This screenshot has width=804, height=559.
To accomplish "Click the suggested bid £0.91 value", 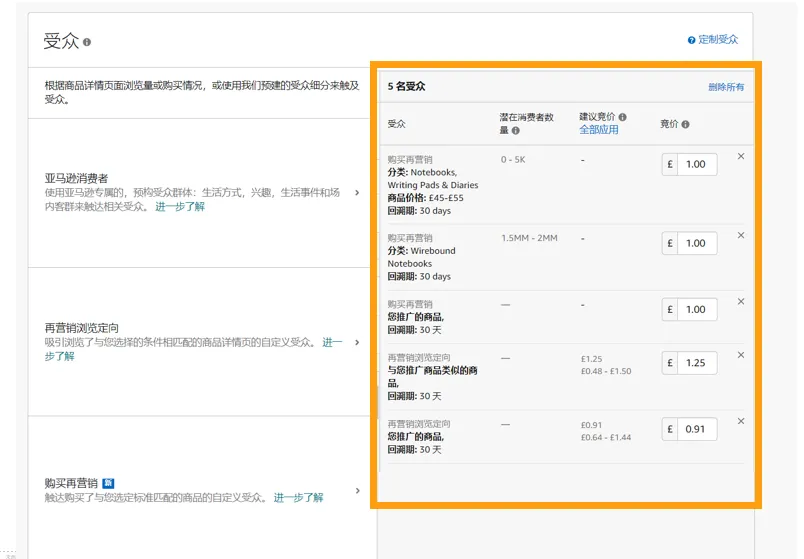I will pyautogui.click(x=592, y=425).
